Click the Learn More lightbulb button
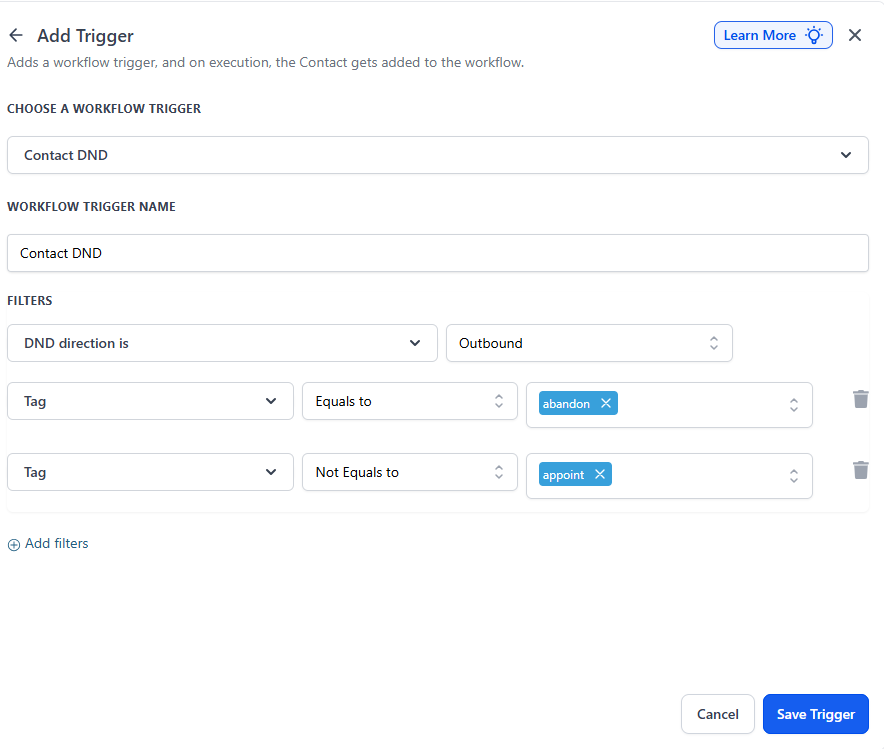 click(x=772, y=35)
